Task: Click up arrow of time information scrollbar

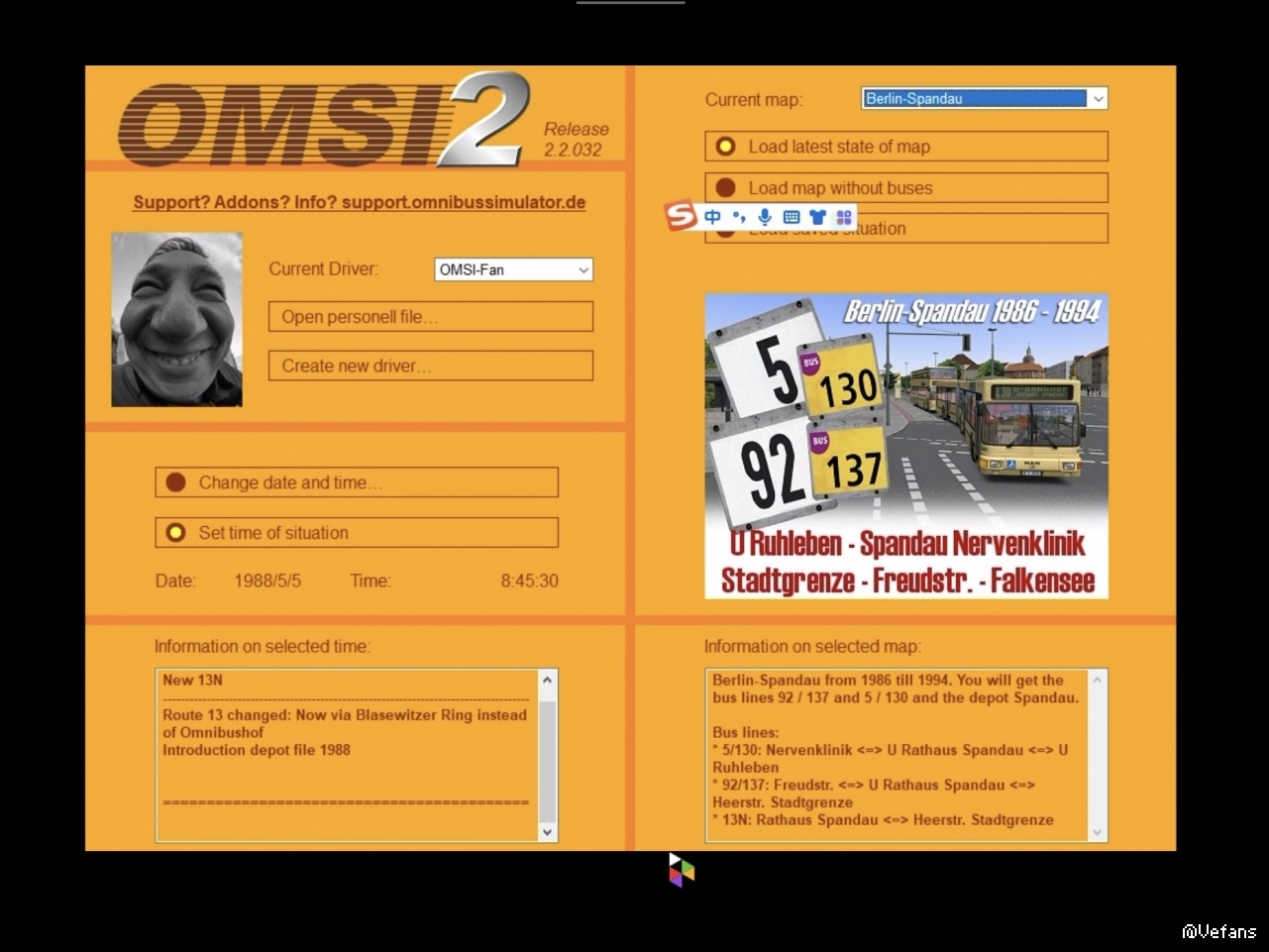Action: (548, 681)
